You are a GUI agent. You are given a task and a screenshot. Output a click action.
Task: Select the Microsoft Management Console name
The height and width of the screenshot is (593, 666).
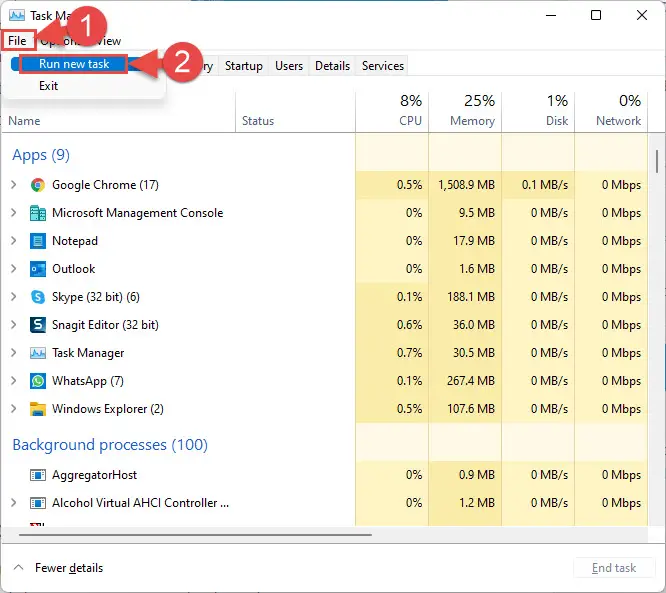coord(138,213)
